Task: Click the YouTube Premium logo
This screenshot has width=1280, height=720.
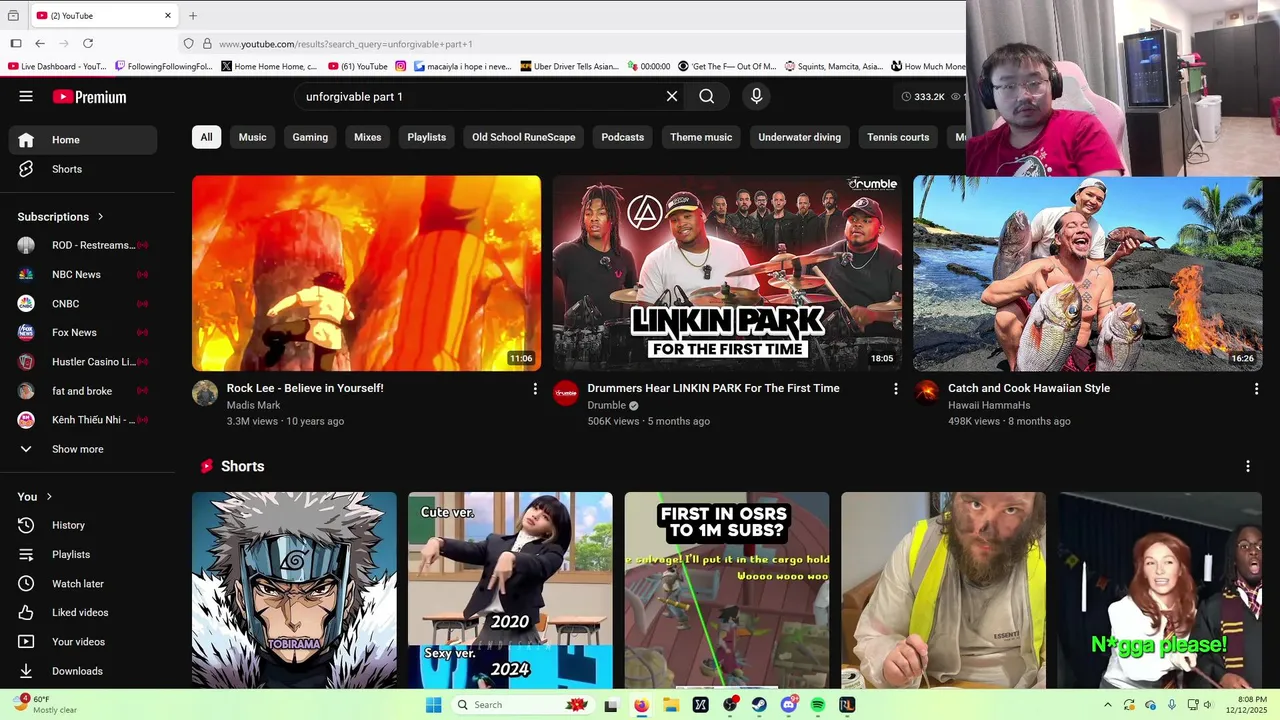Action: pos(89,97)
